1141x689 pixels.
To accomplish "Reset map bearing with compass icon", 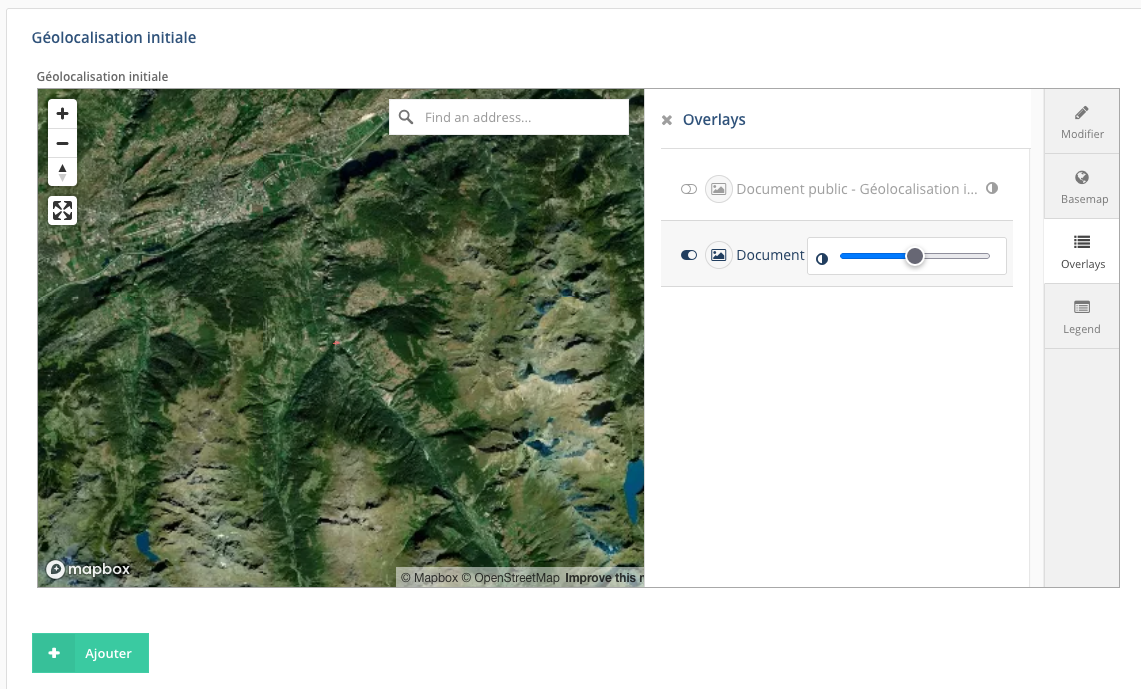I will click(62, 172).
